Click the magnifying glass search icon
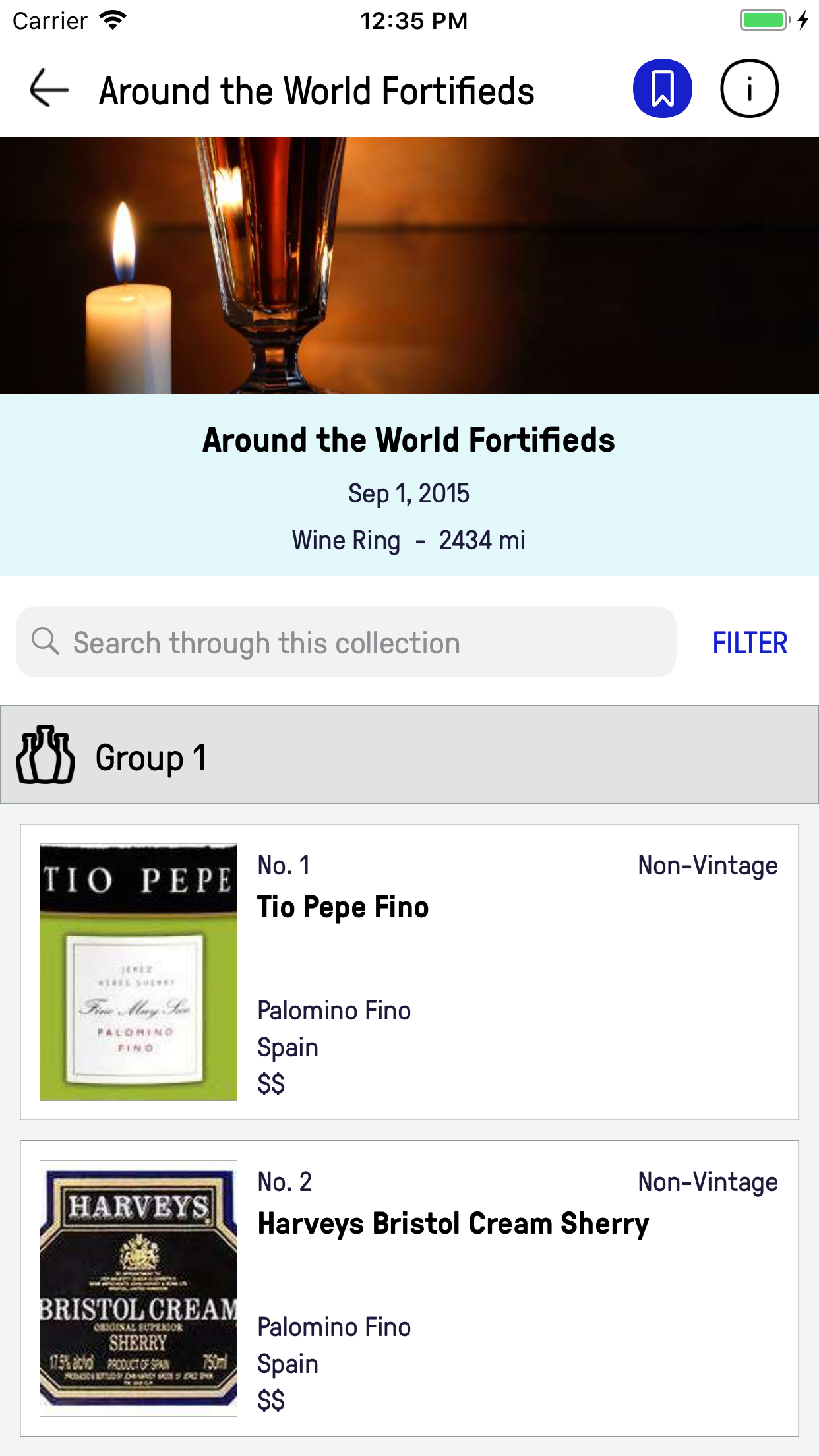Image resolution: width=819 pixels, height=1456 pixels. [45, 642]
